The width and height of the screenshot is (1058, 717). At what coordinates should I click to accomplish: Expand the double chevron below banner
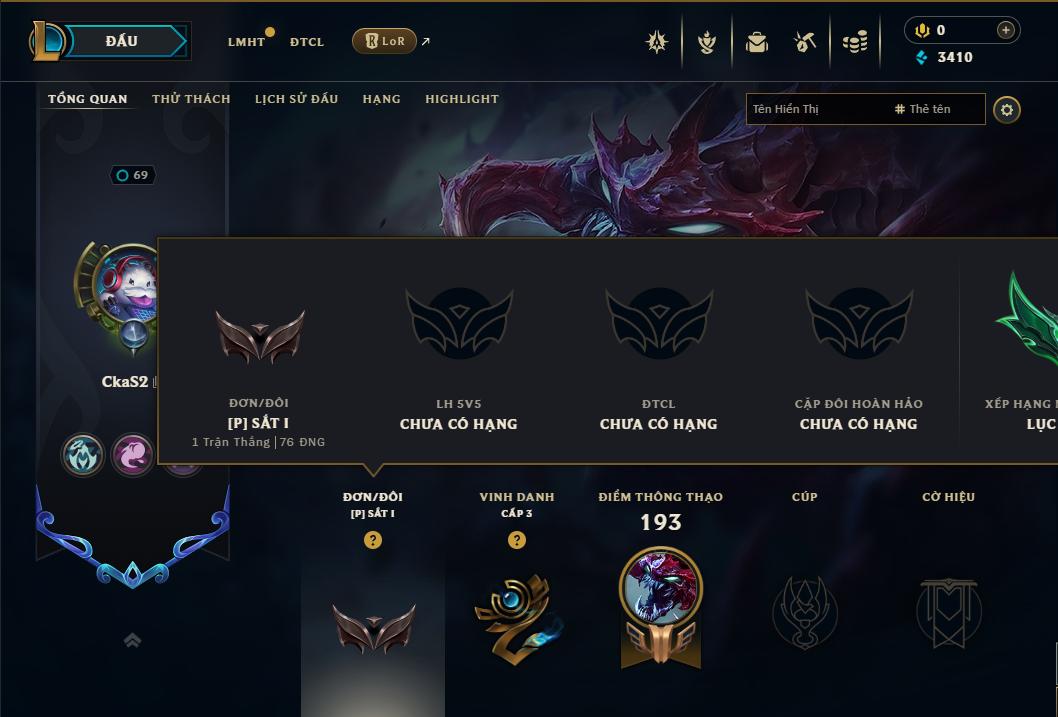(132, 640)
